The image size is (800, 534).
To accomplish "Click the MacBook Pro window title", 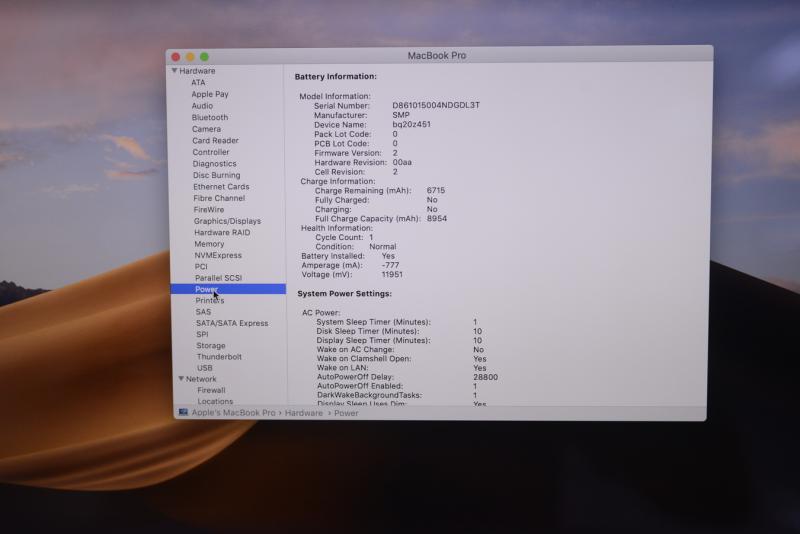I will click(437, 56).
